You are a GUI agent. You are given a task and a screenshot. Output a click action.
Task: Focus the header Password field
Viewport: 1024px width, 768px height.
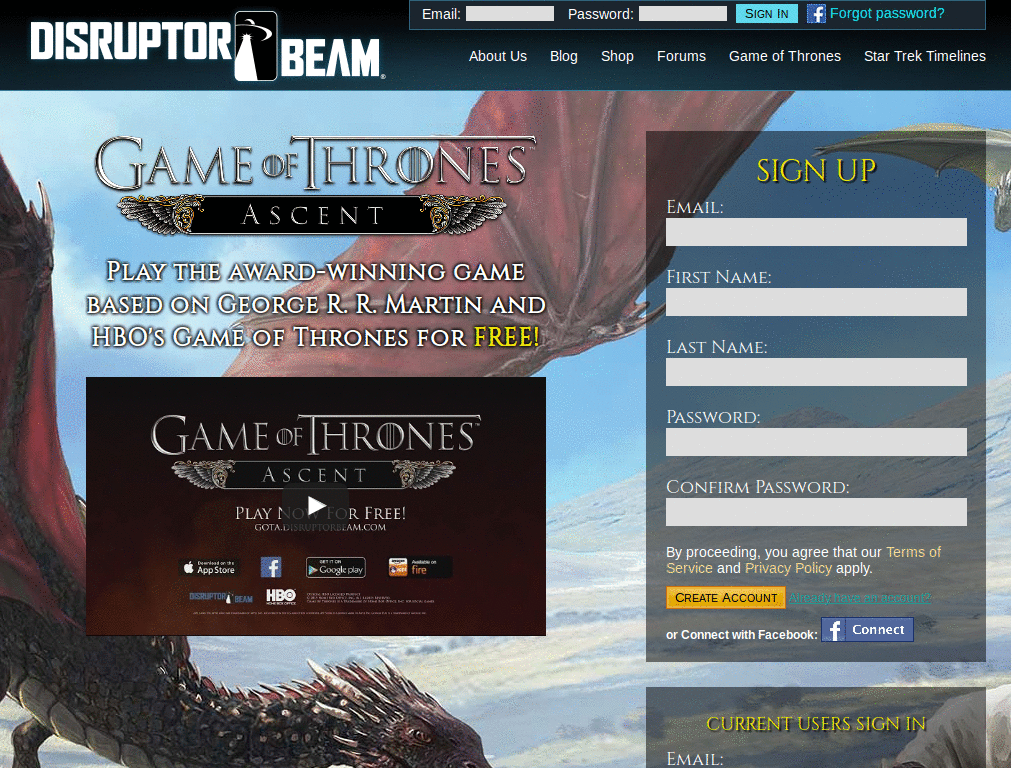[682, 14]
